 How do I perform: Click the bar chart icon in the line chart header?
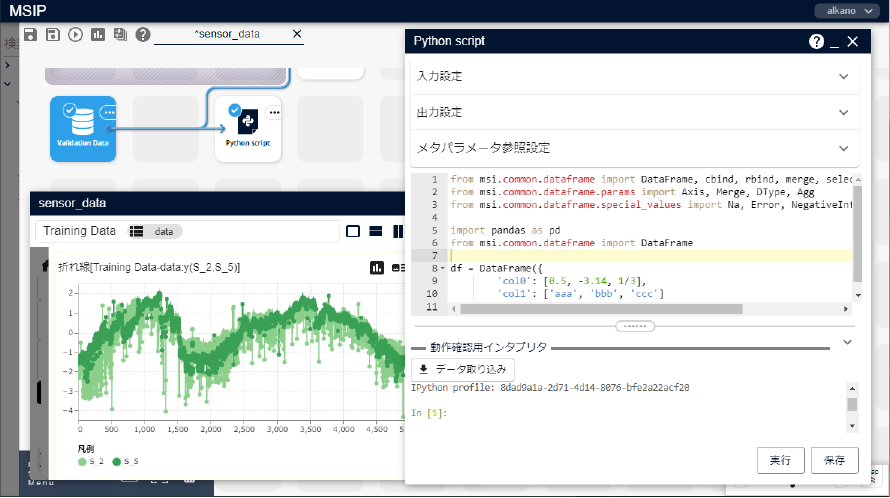(x=378, y=268)
